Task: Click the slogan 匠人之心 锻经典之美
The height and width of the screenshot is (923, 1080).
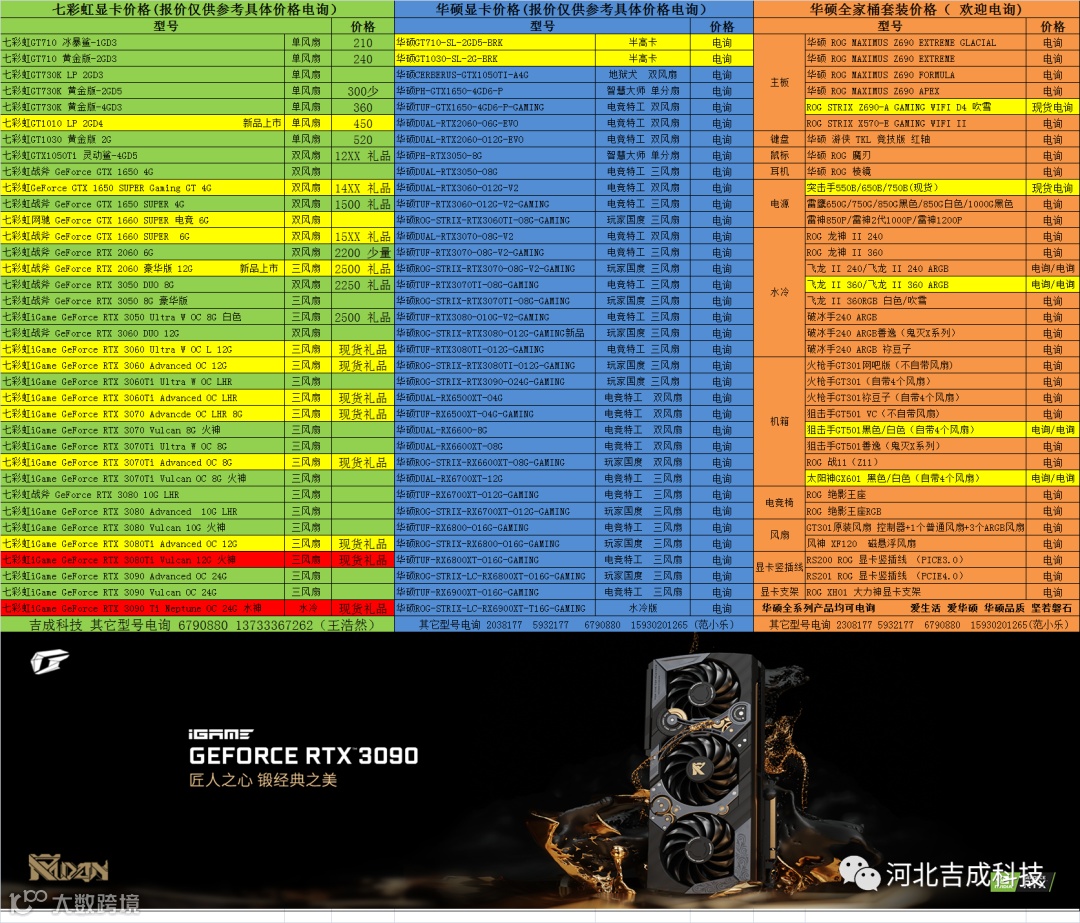Action: tap(263, 780)
